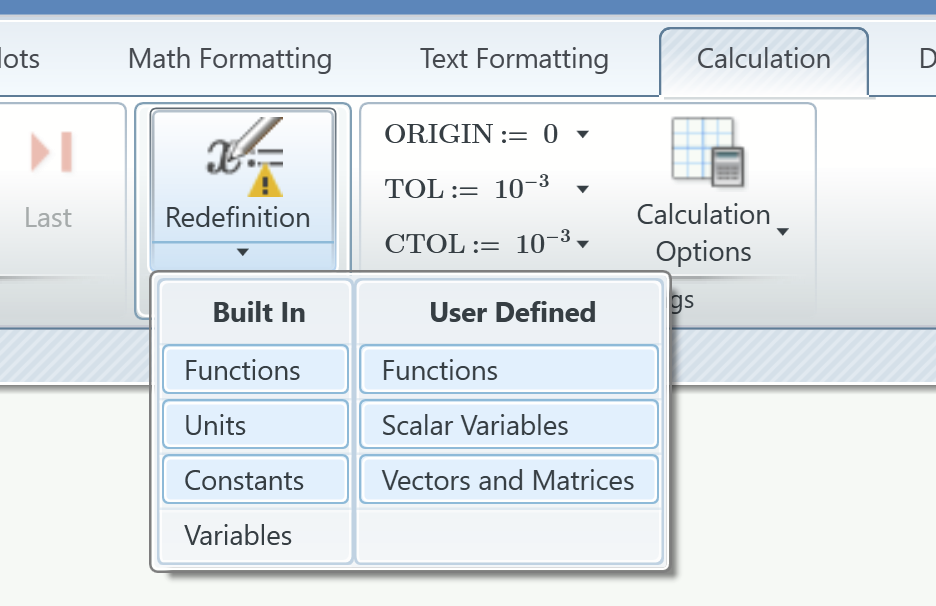Viewport: 936px width, 606px height.
Task: Toggle Built In Functions redefinition warning
Action: click(x=255, y=370)
